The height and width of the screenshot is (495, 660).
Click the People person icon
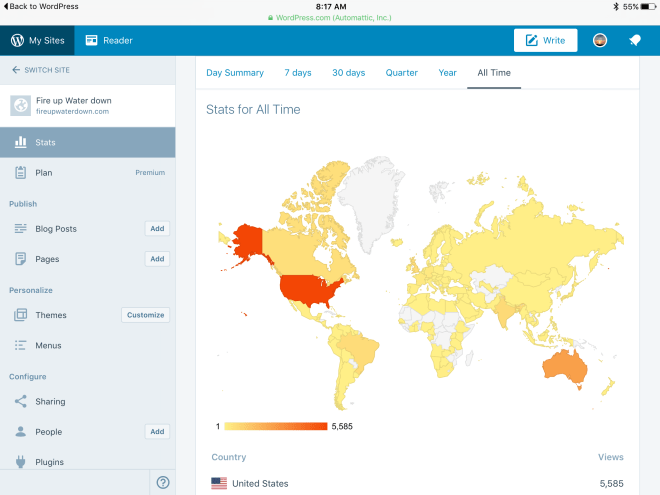21,431
